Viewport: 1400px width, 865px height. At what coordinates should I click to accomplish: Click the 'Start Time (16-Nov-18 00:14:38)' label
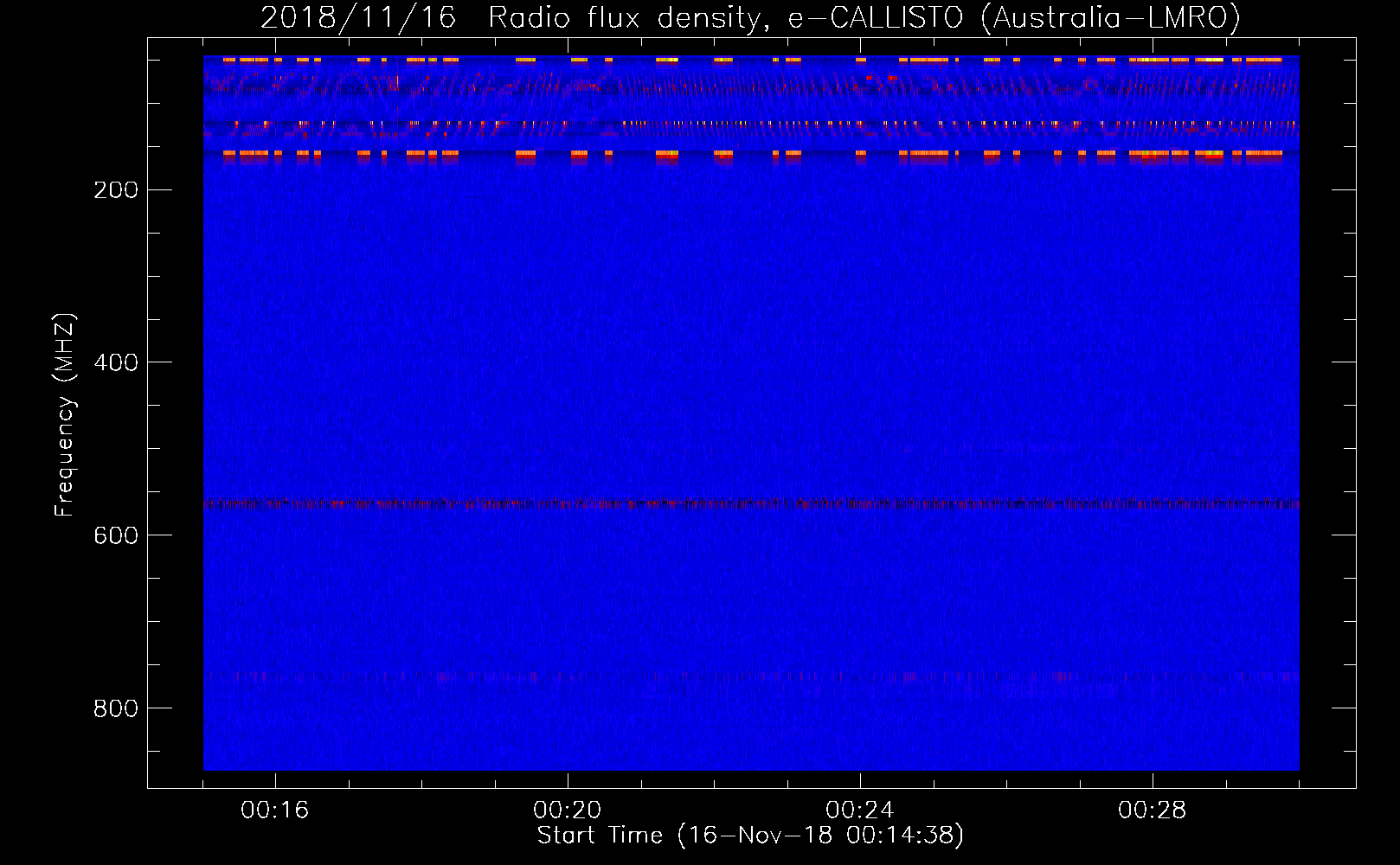pos(750,836)
